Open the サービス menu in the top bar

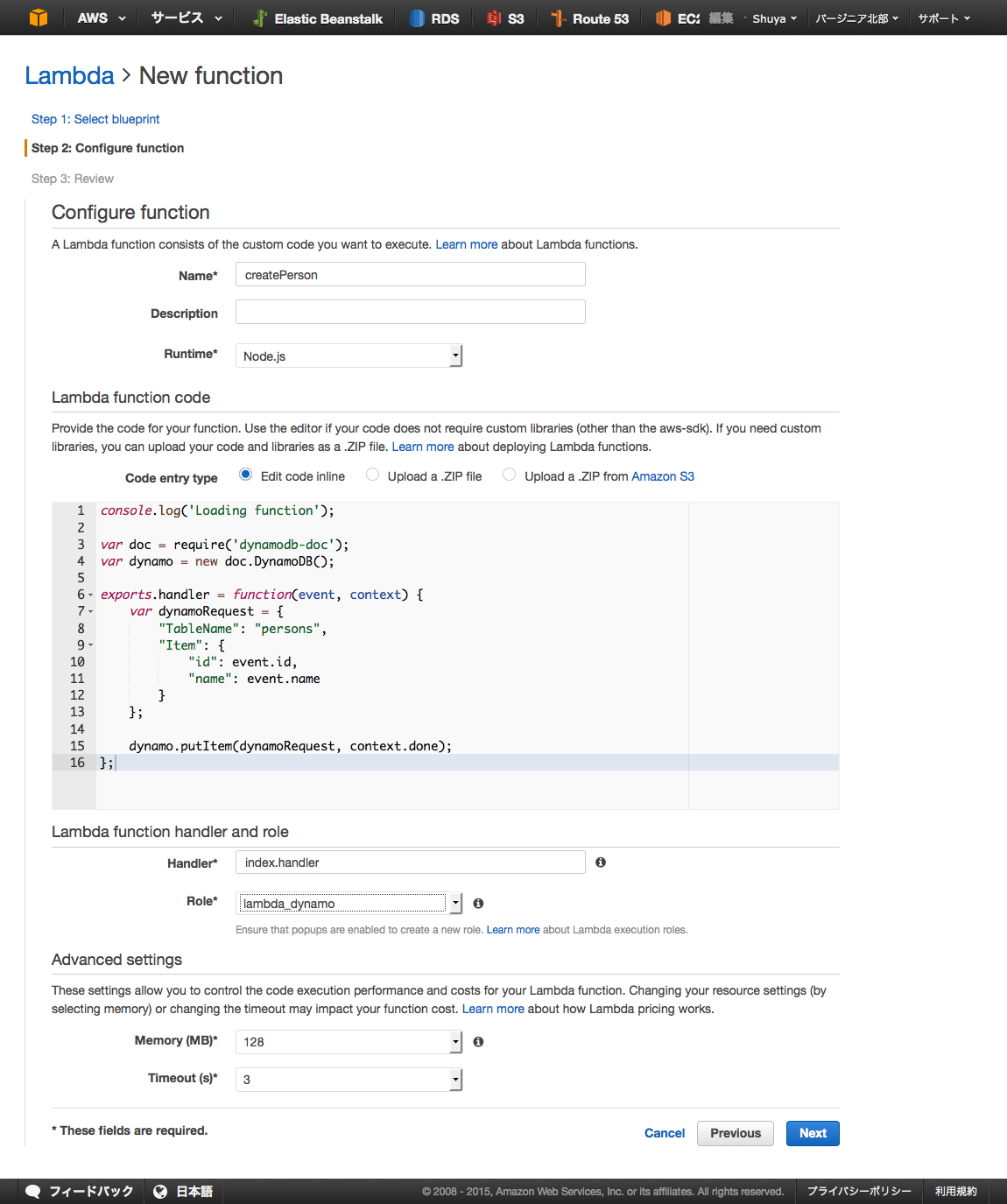click(186, 18)
